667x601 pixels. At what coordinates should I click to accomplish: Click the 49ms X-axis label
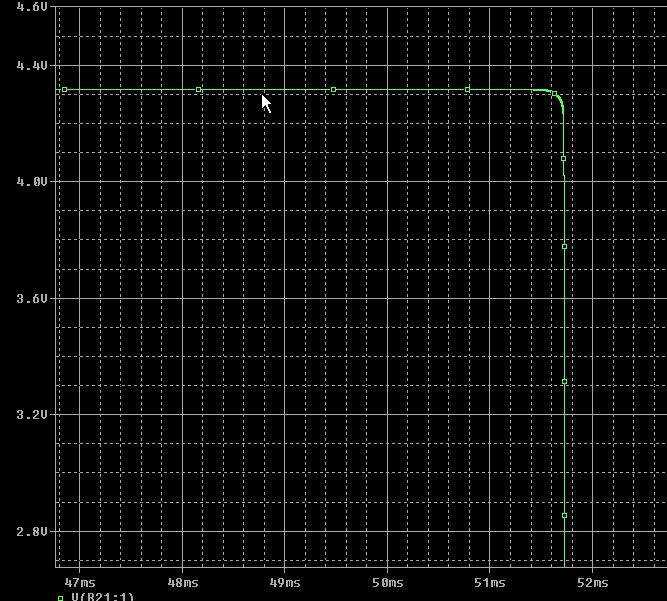[x=285, y=582]
